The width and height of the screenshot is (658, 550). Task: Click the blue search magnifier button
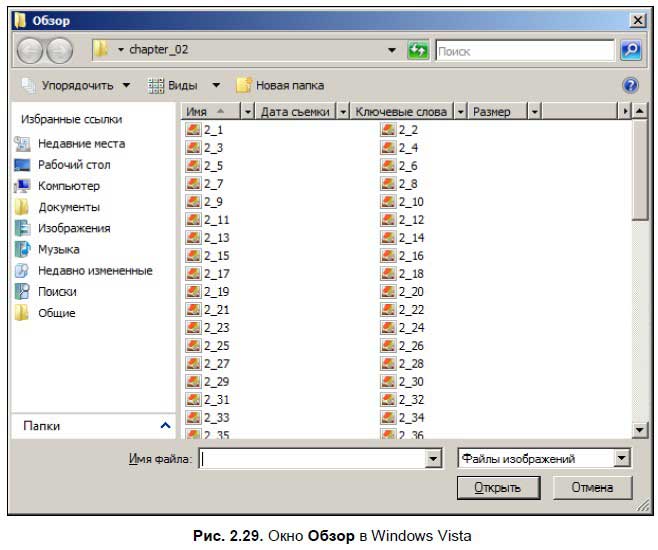pos(631,50)
